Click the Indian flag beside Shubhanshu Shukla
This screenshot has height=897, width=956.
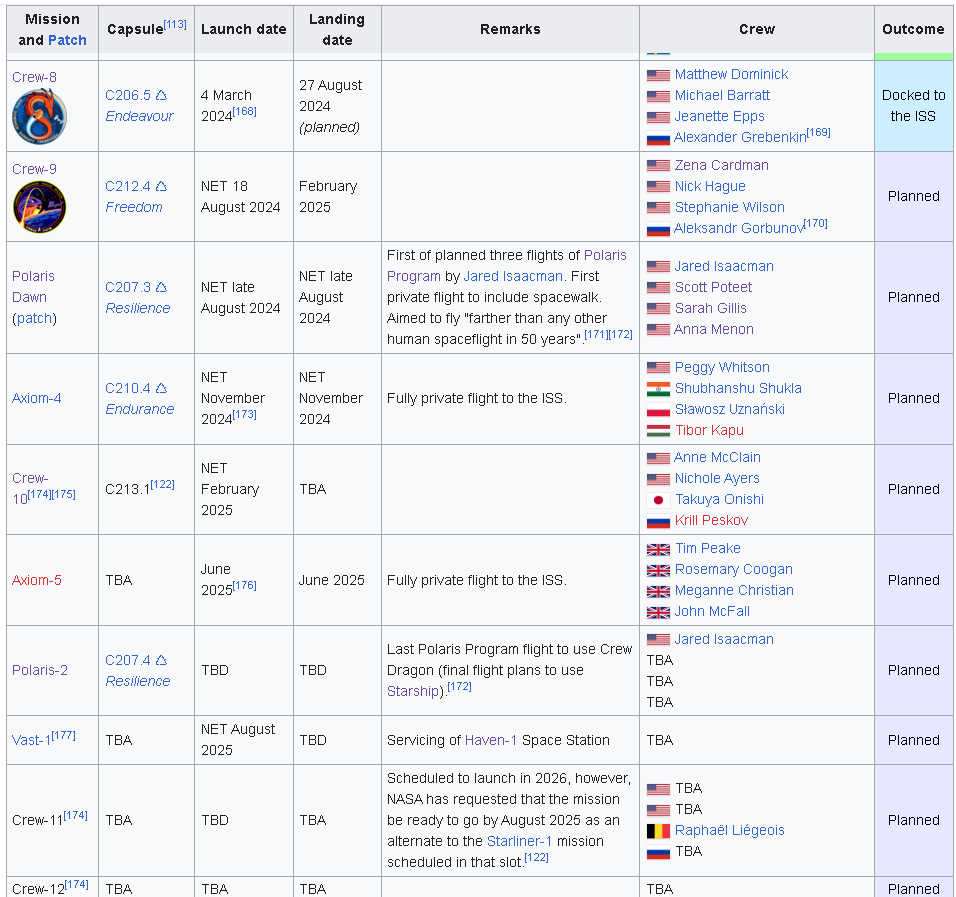pyautogui.click(x=658, y=388)
